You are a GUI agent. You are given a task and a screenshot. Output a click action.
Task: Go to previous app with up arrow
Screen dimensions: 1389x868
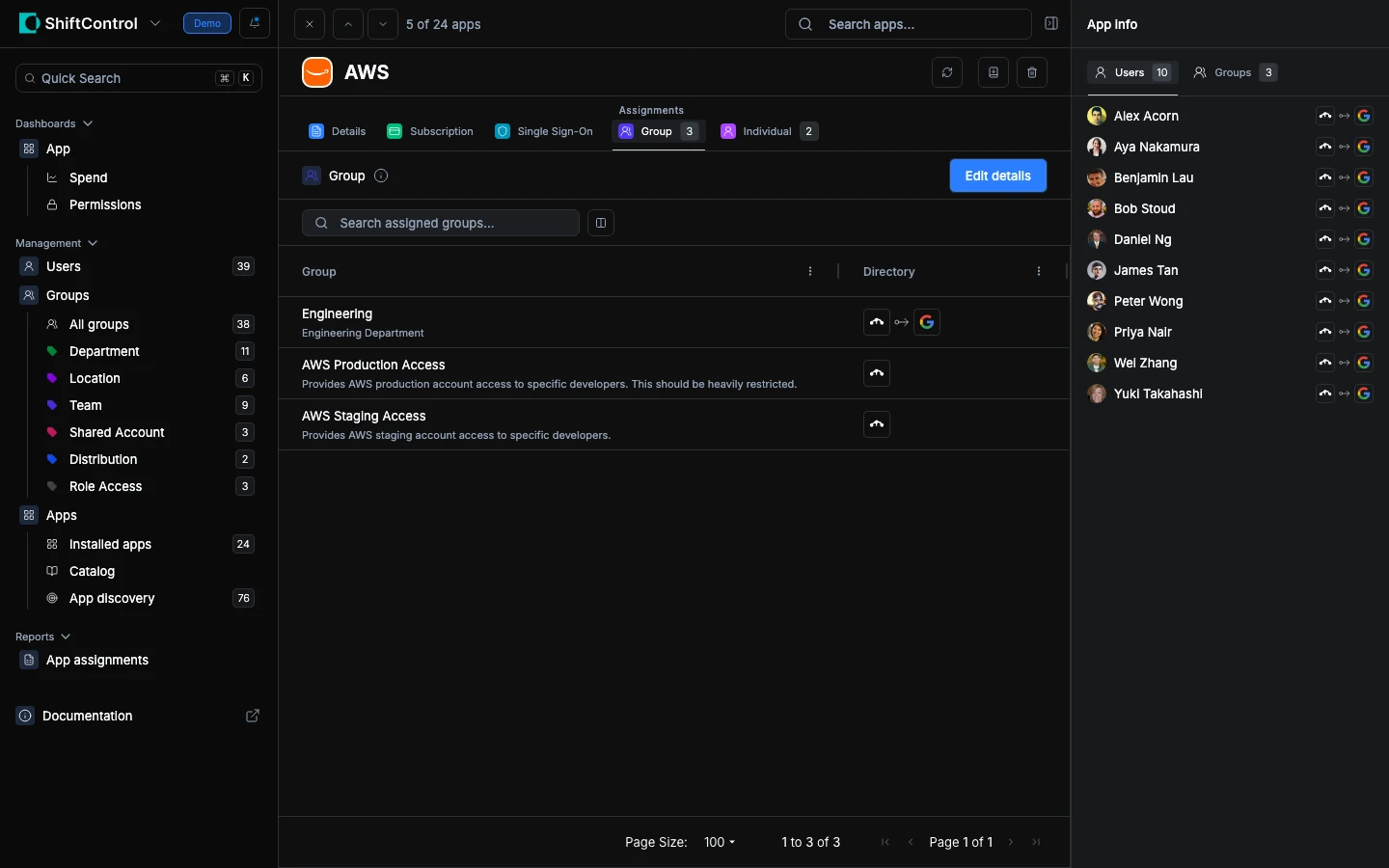coord(347,24)
